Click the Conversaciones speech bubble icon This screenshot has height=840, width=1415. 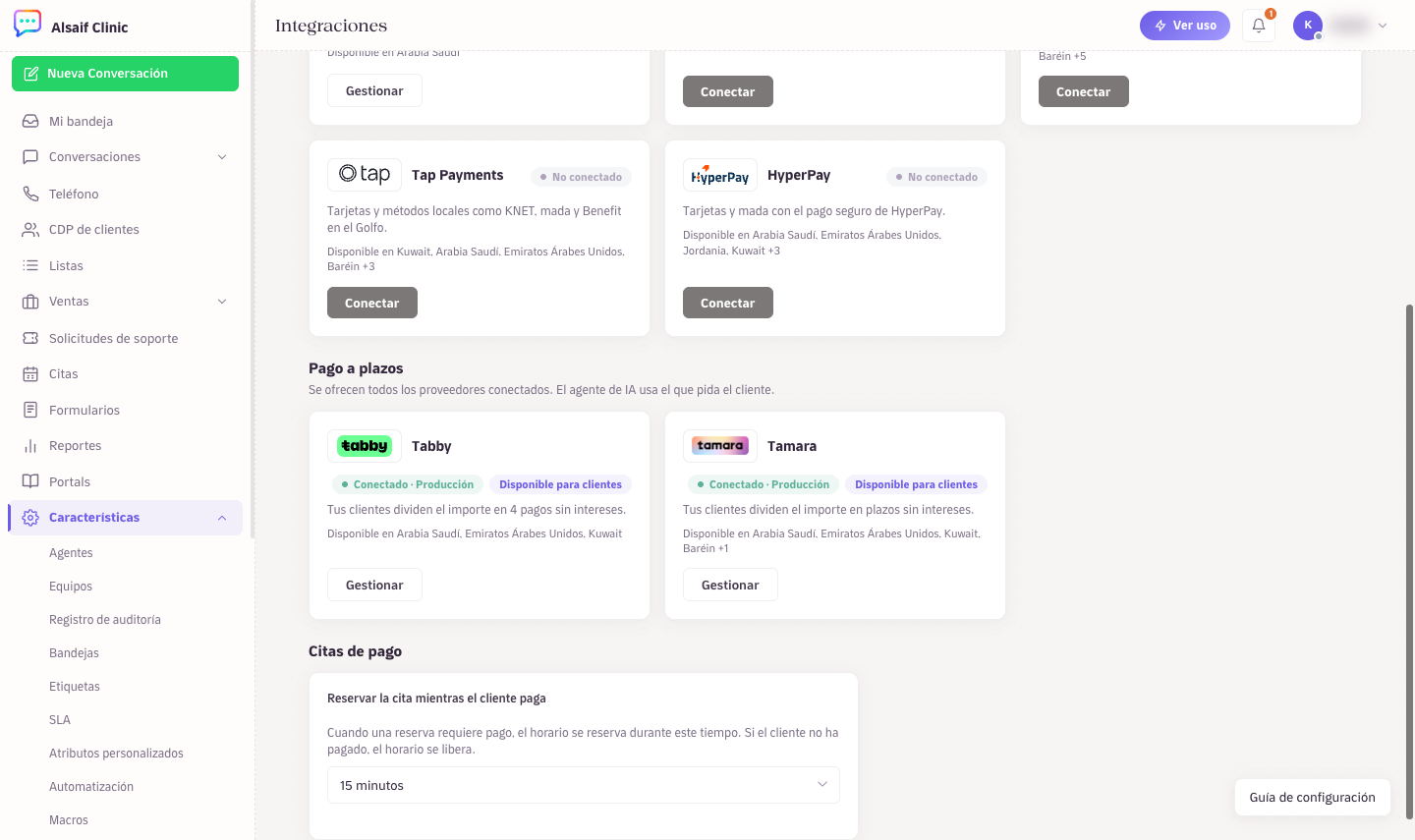coord(30,156)
